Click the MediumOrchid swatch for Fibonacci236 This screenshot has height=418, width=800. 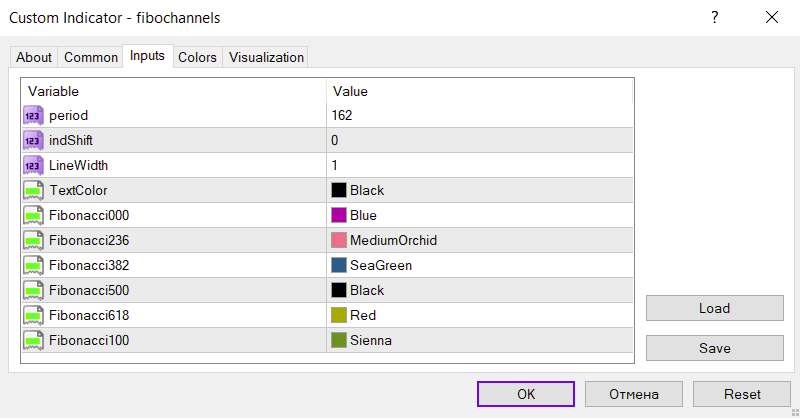click(x=339, y=240)
